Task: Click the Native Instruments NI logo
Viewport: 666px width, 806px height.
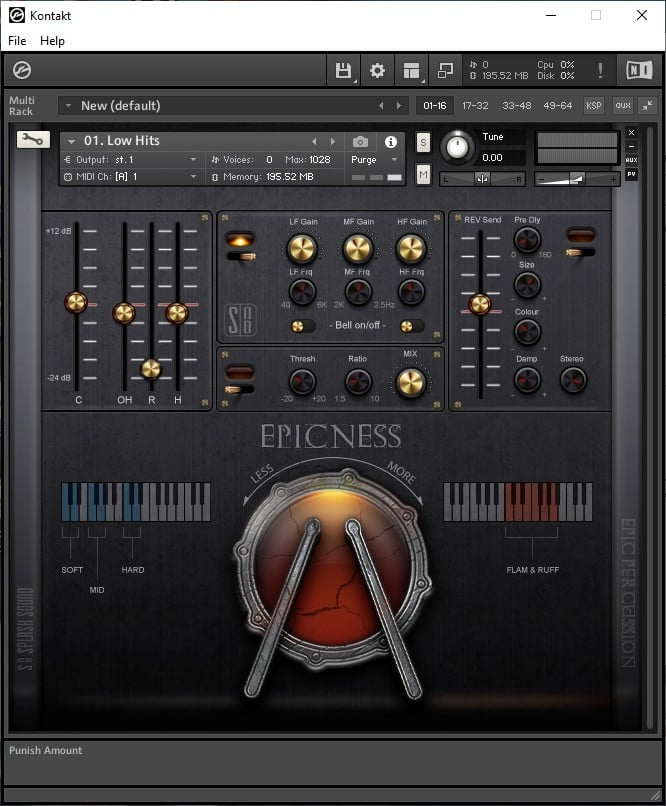Action: 639,70
